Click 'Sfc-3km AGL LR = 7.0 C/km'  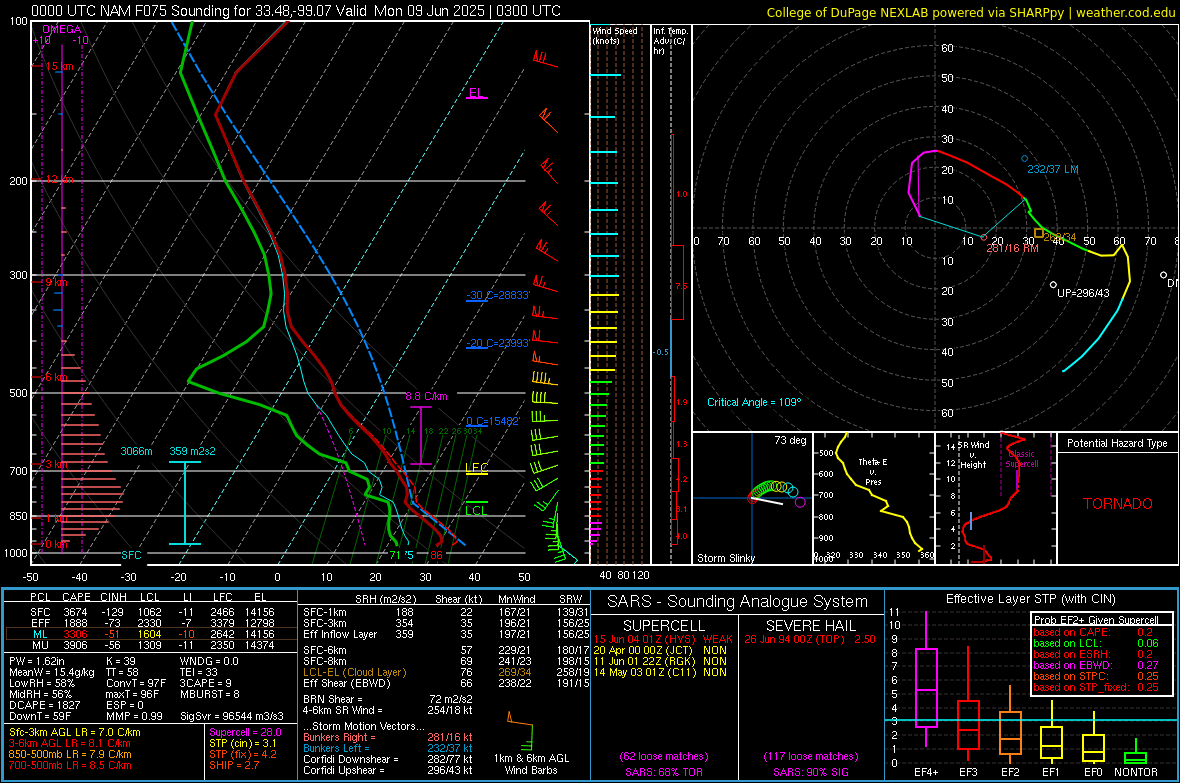tap(75, 732)
